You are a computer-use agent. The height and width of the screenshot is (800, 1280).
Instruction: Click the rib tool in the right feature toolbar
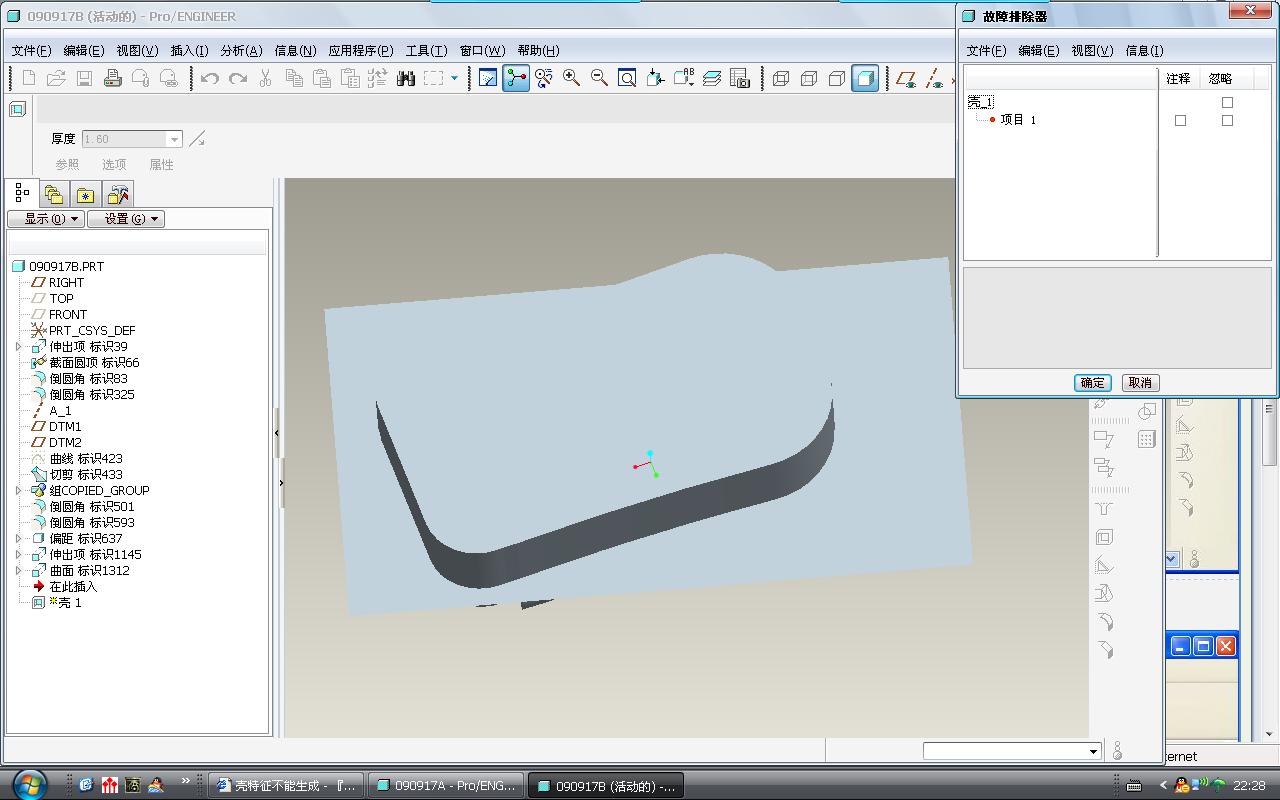click(x=1104, y=565)
